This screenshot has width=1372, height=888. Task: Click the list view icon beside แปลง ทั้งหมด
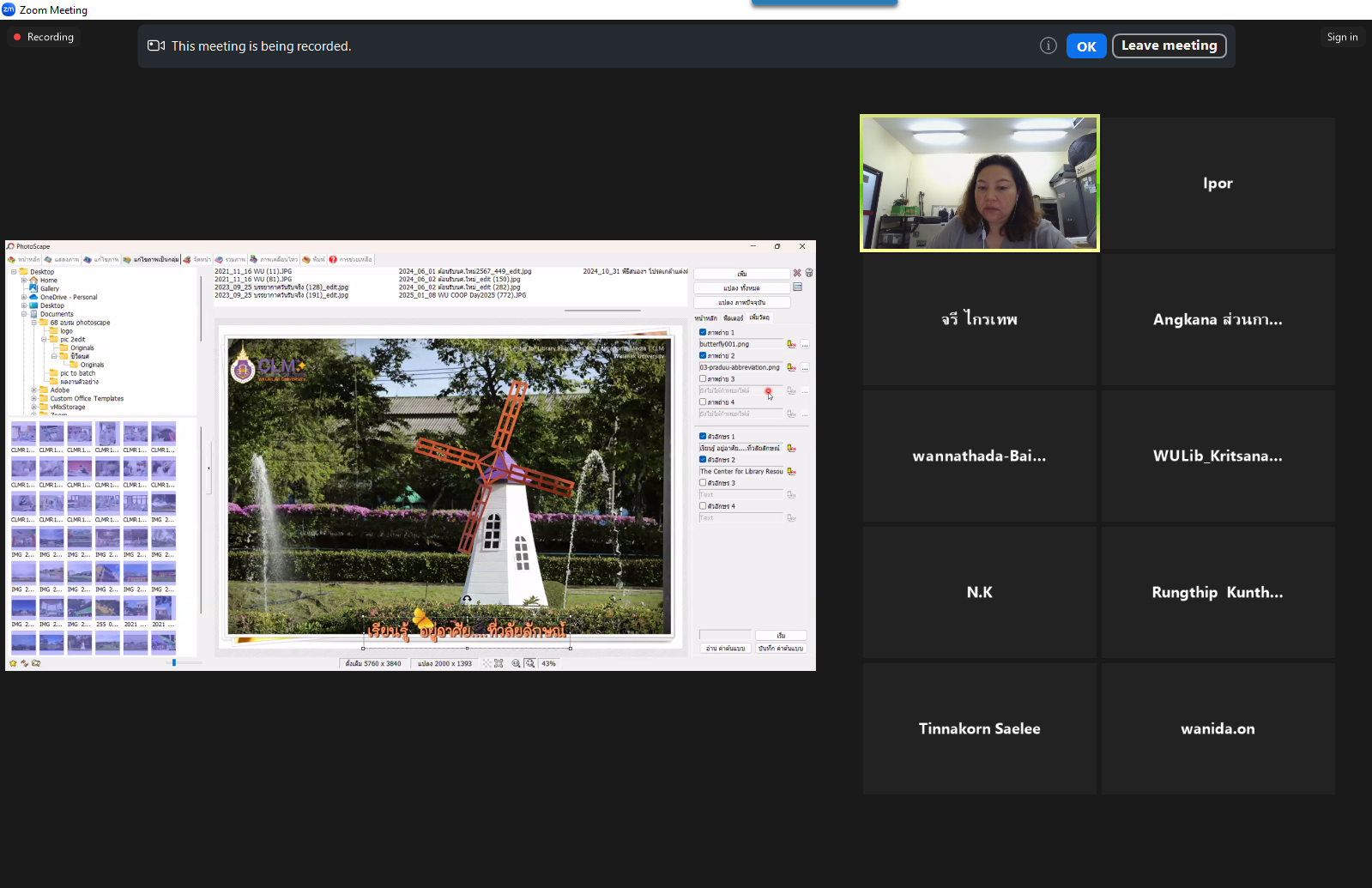coord(798,287)
